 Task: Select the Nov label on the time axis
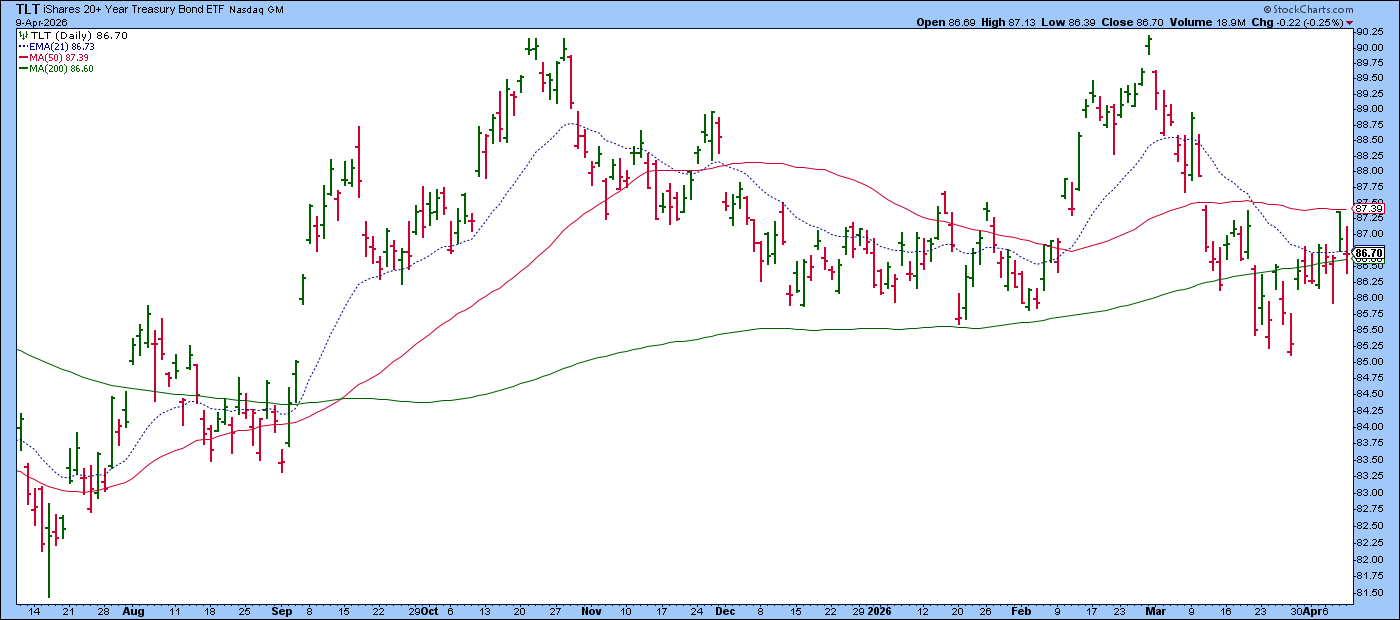(x=591, y=610)
